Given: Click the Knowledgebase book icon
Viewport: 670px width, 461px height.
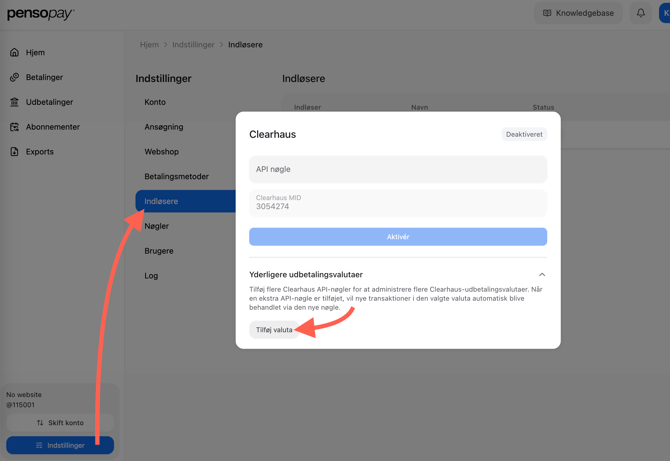Looking at the screenshot, I should pos(547,13).
